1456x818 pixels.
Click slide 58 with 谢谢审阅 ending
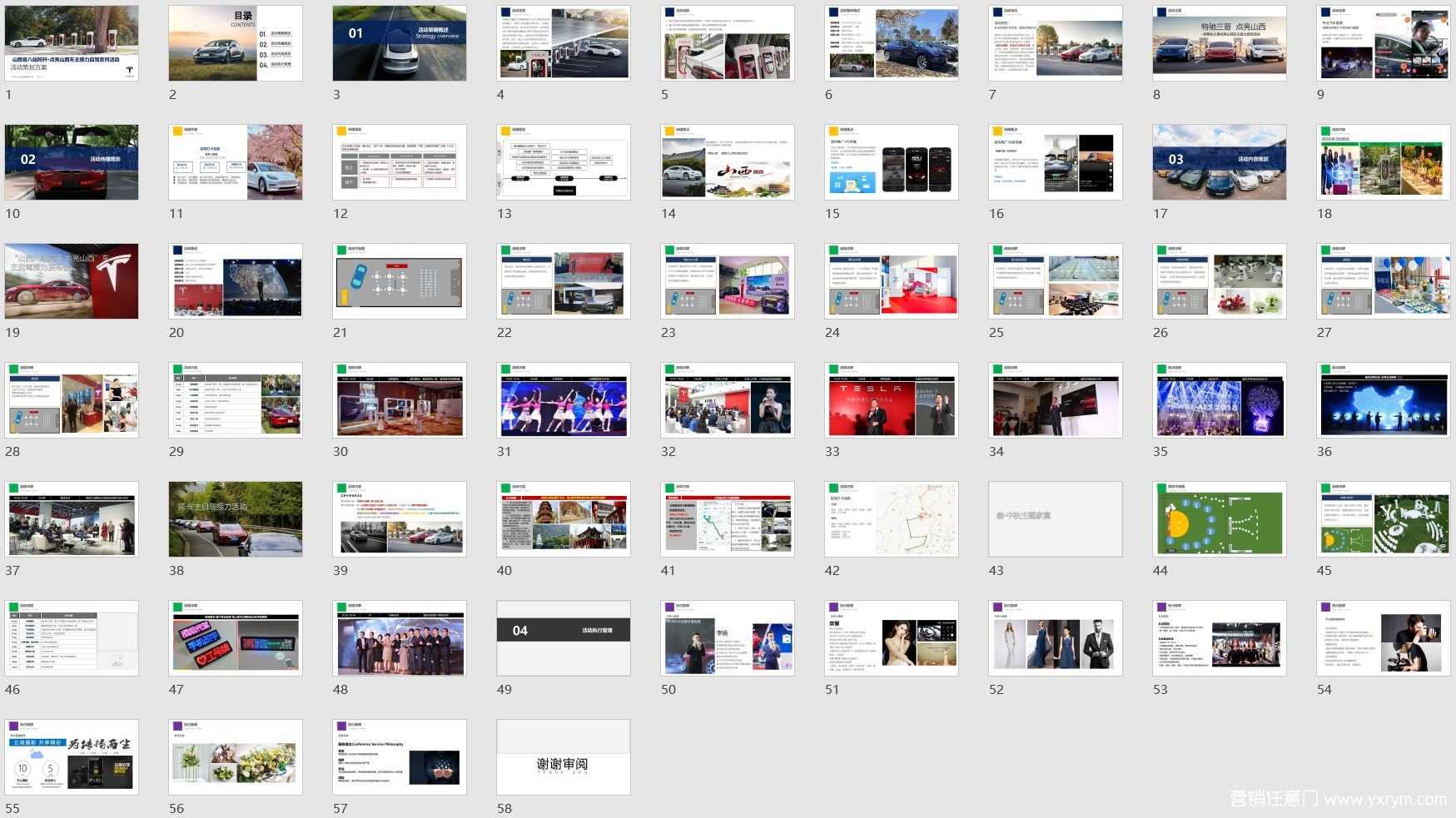[564, 757]
